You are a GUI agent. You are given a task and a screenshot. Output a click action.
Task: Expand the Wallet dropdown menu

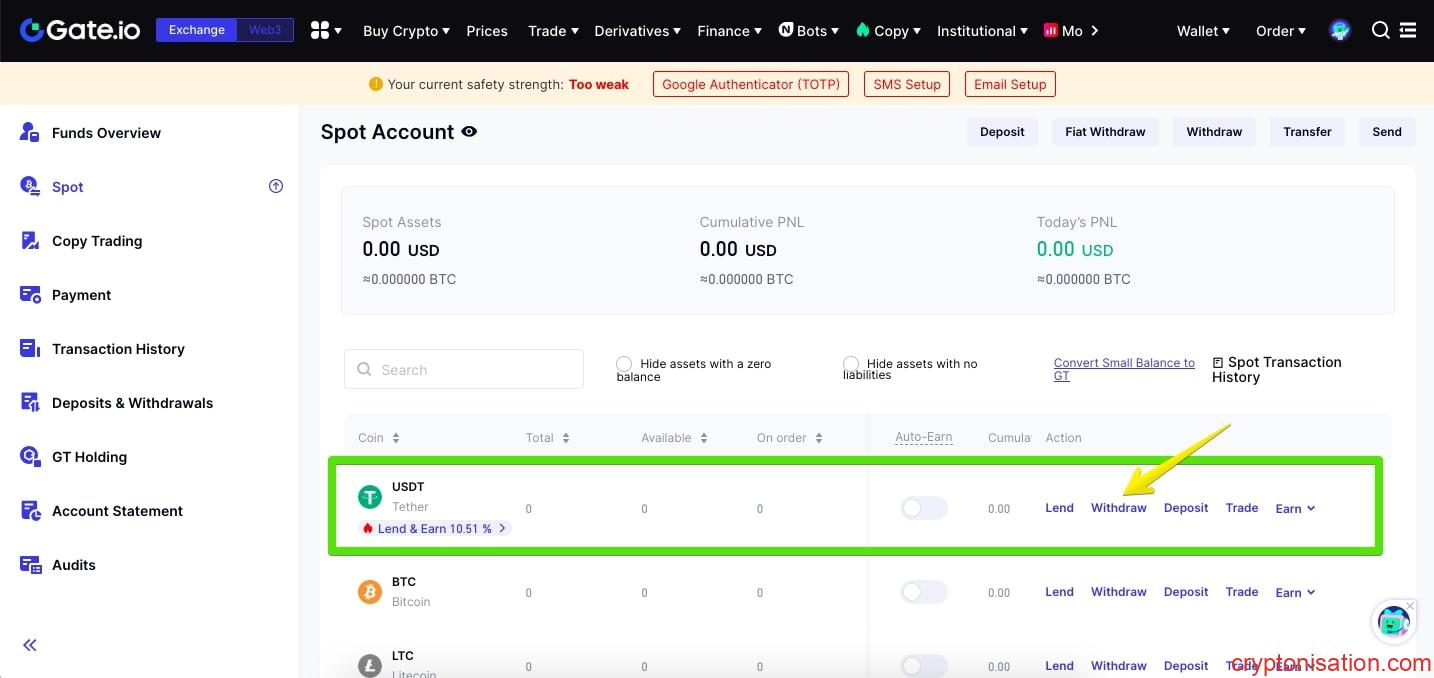[x=1203, y=31]
